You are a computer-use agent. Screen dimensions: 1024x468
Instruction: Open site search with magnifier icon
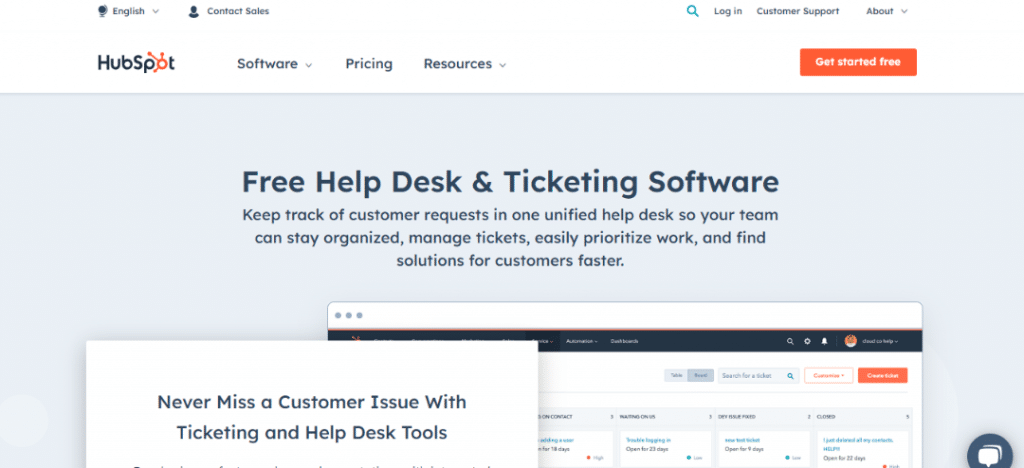pos(692,11)
